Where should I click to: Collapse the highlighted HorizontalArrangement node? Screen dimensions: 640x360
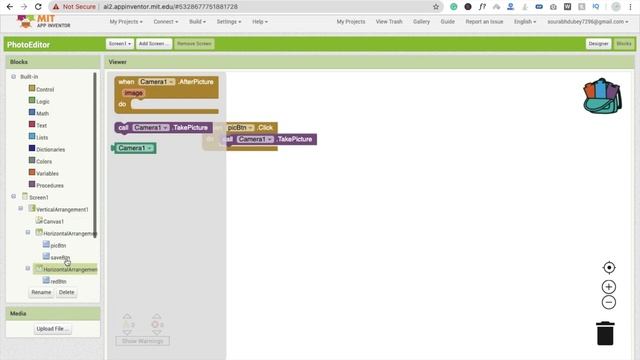pyautogui.click(x=28, y=269)
